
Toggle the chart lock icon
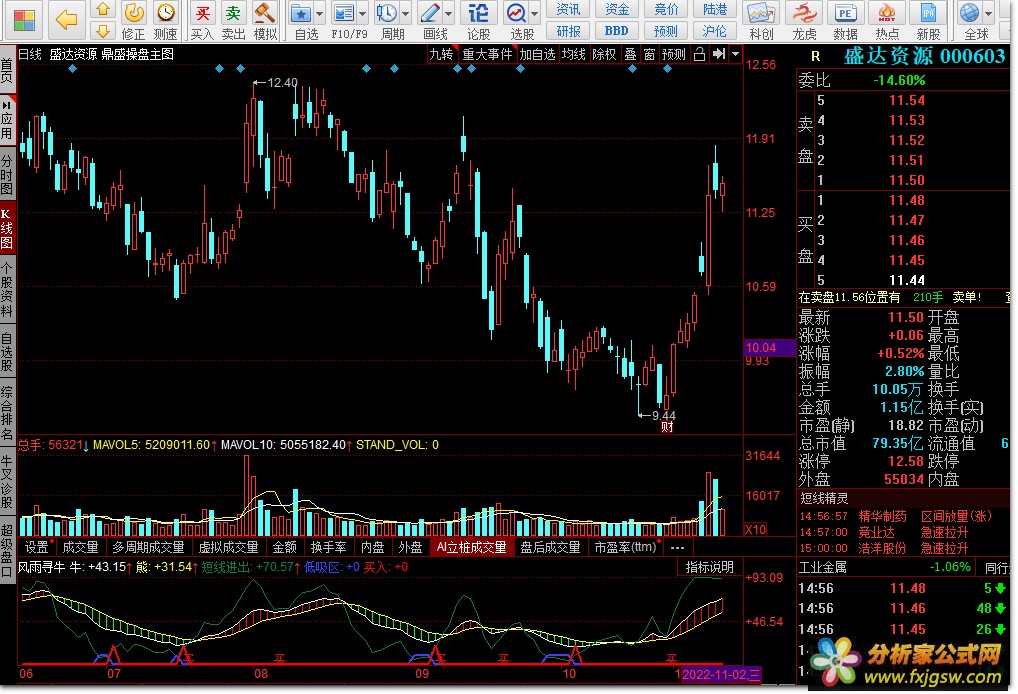pos(699,55)
